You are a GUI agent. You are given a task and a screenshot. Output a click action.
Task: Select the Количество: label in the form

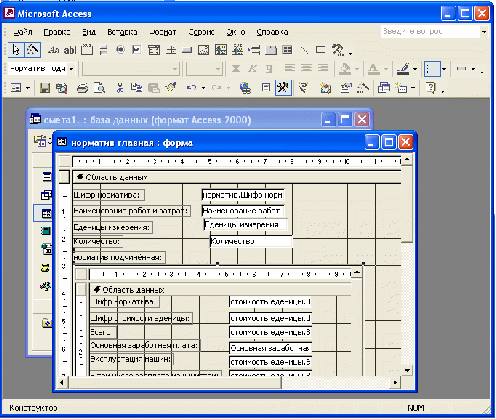[97, 241]
